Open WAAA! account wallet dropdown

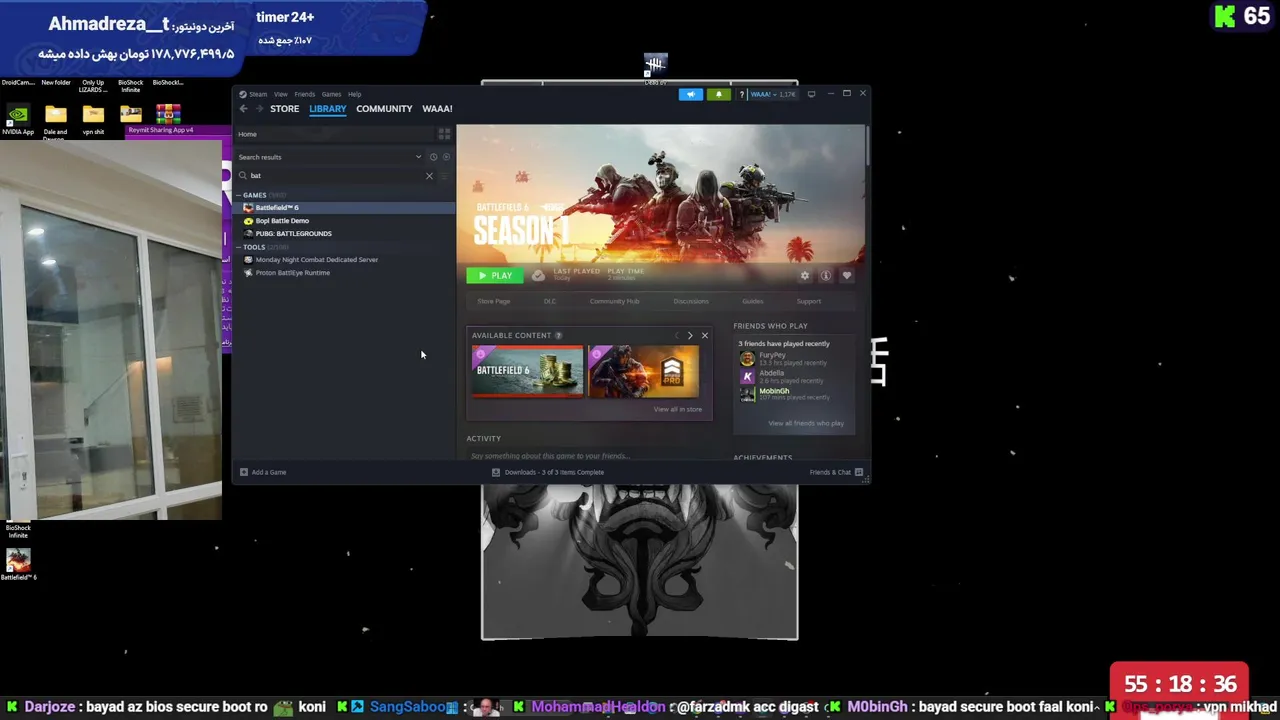pos(773,94)
